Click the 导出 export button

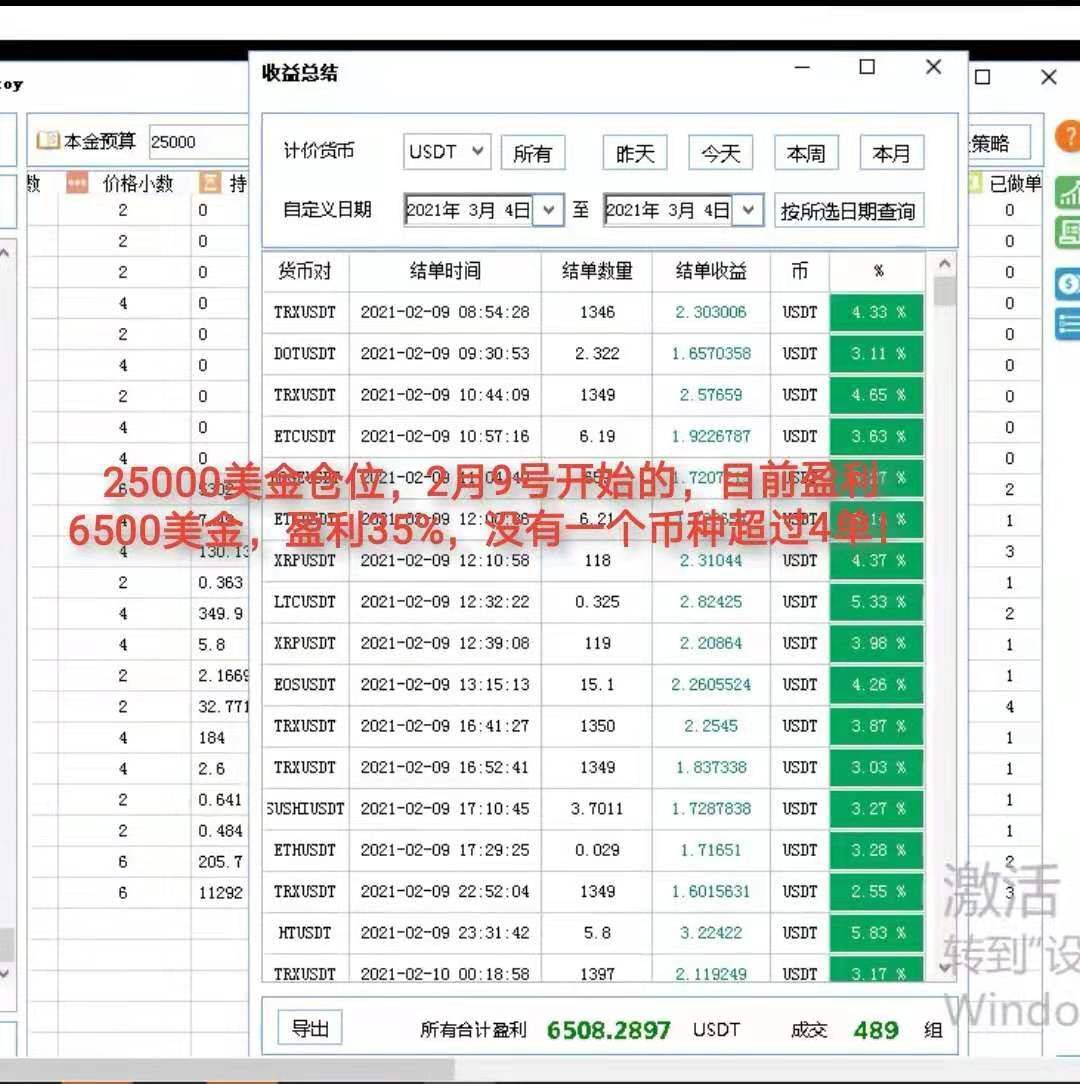(309, 1029)
